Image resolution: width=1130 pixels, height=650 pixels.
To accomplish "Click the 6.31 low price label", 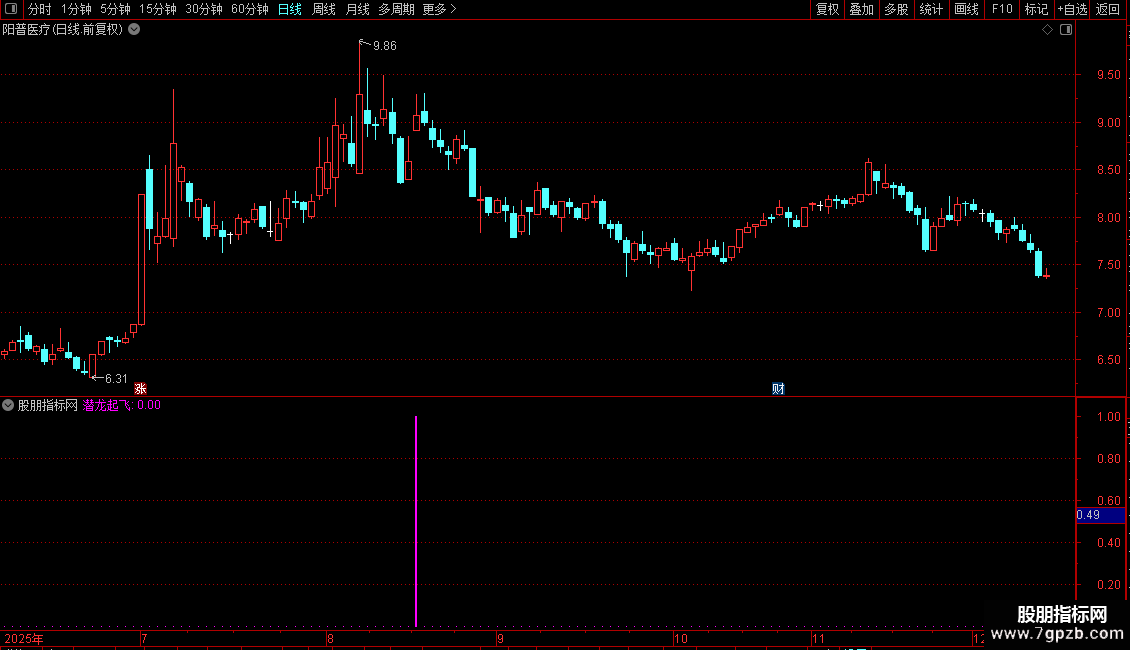I will coord(116,378).
